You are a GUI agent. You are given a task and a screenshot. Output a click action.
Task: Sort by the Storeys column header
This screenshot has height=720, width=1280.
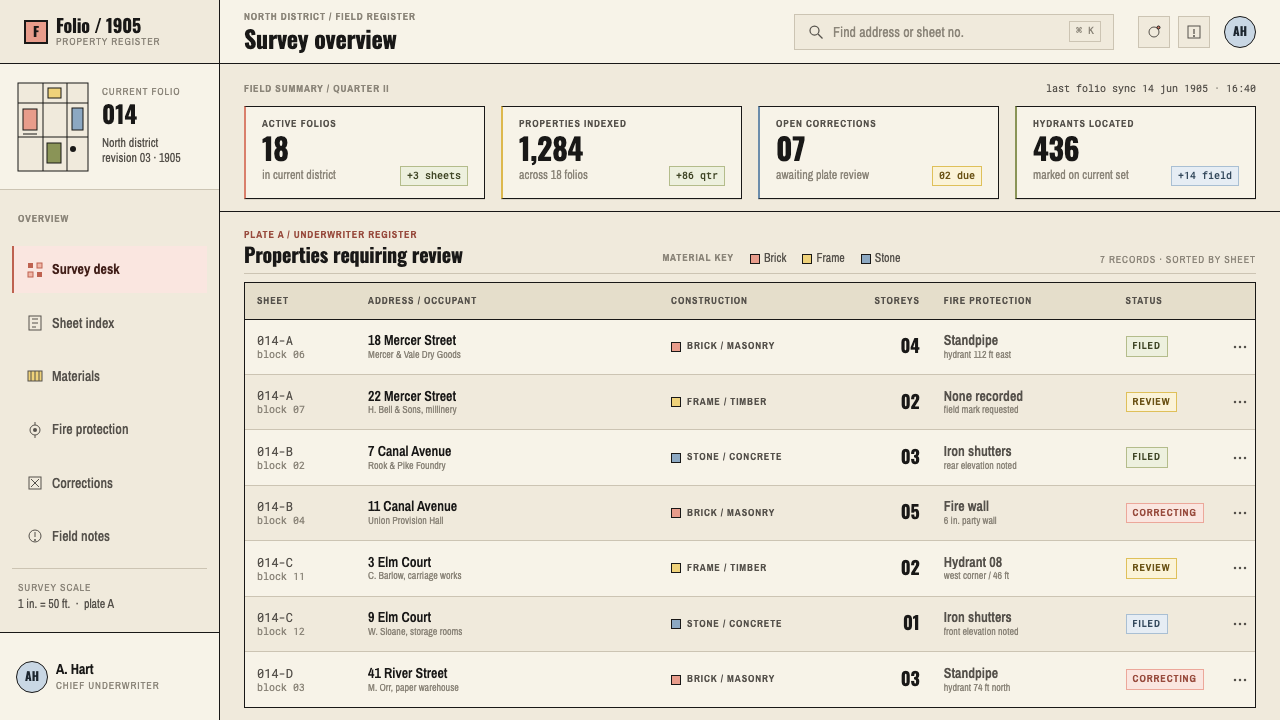[897, 301]
